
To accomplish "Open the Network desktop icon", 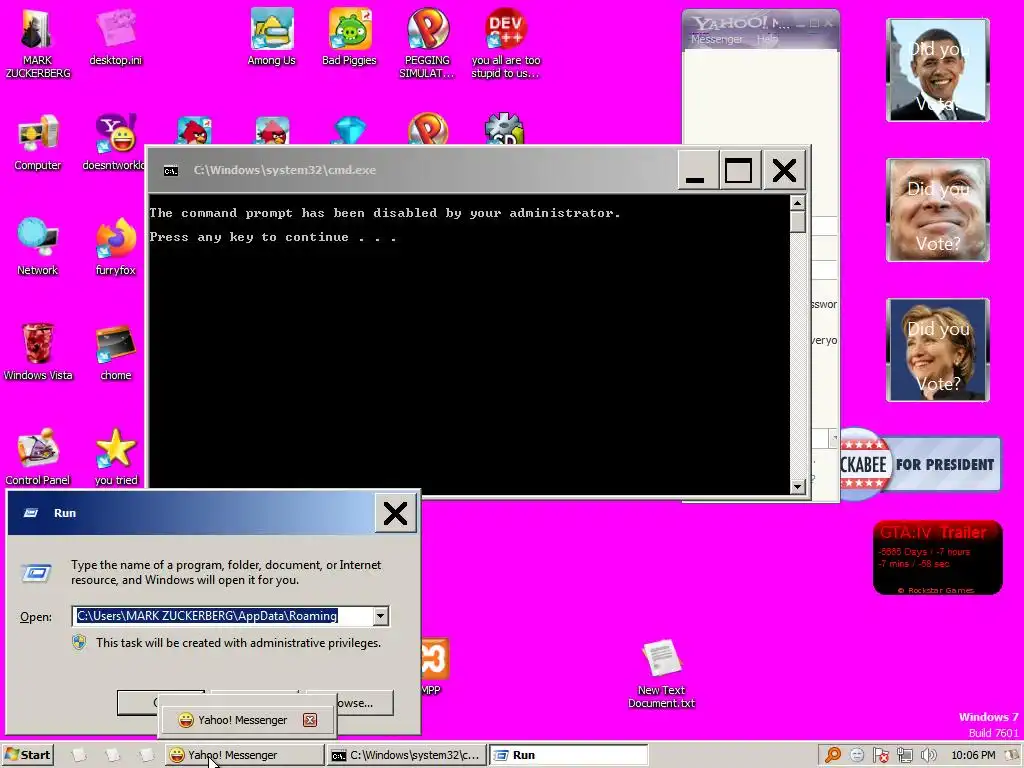I will coord(38,247).
